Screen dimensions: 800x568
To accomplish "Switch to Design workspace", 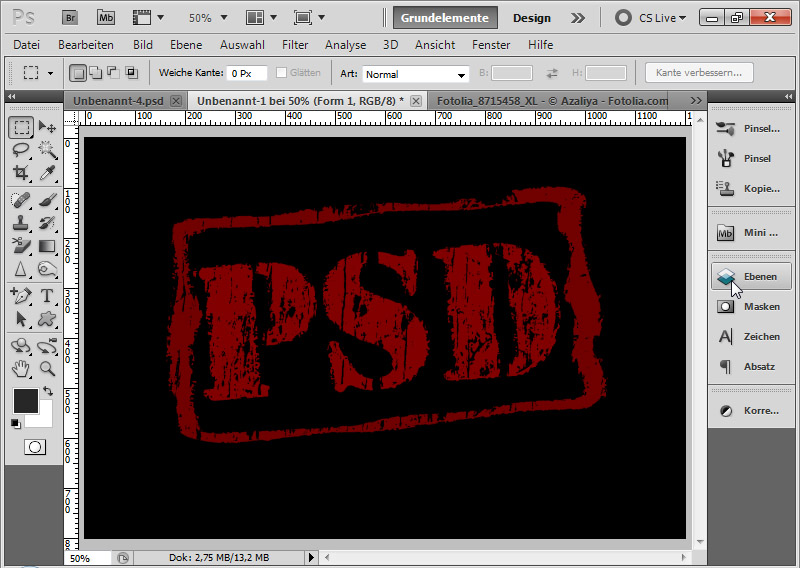I will pyautogui.click(x=532, y=18).
